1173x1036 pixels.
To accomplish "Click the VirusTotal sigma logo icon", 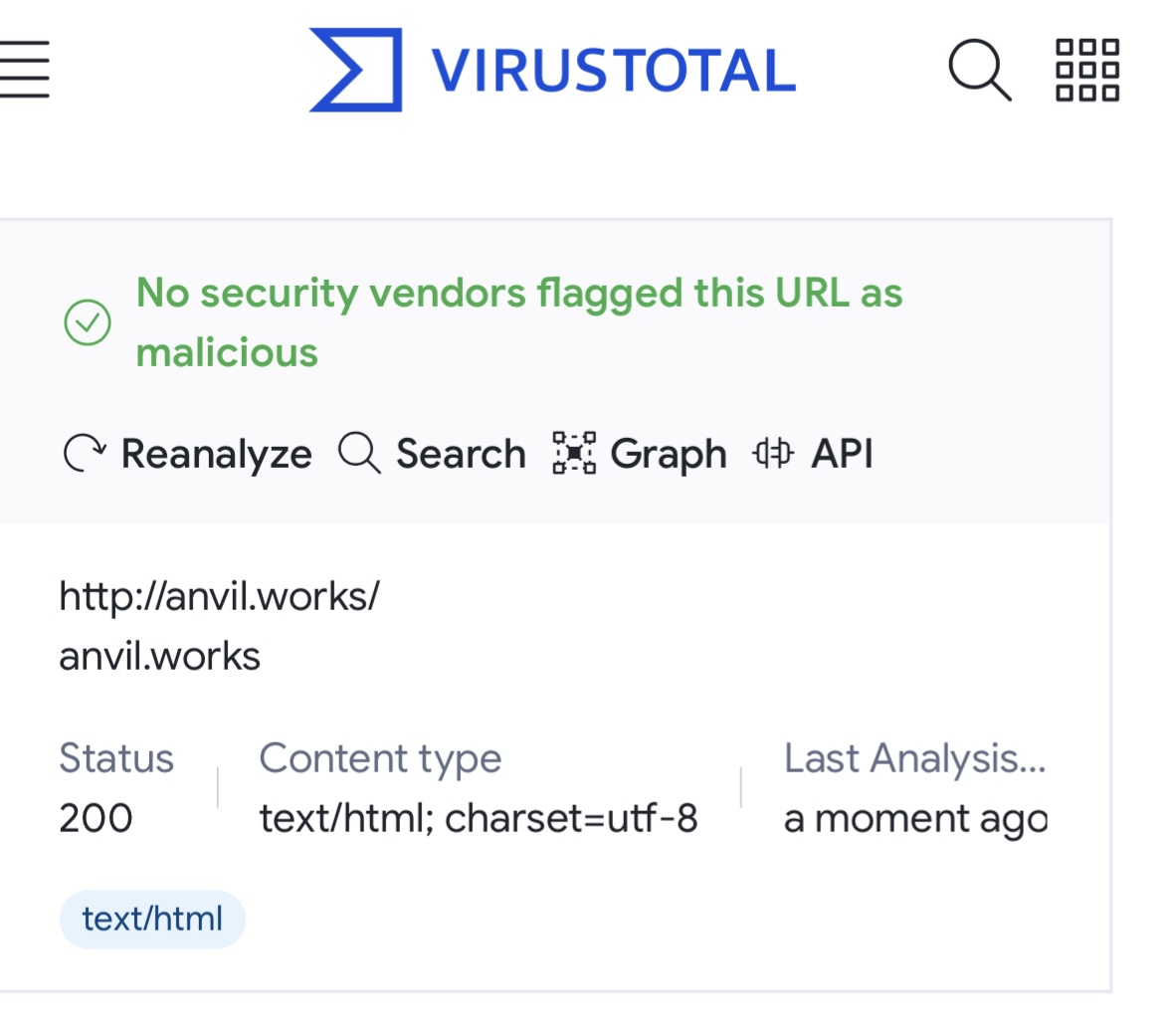I will (356, 70).
